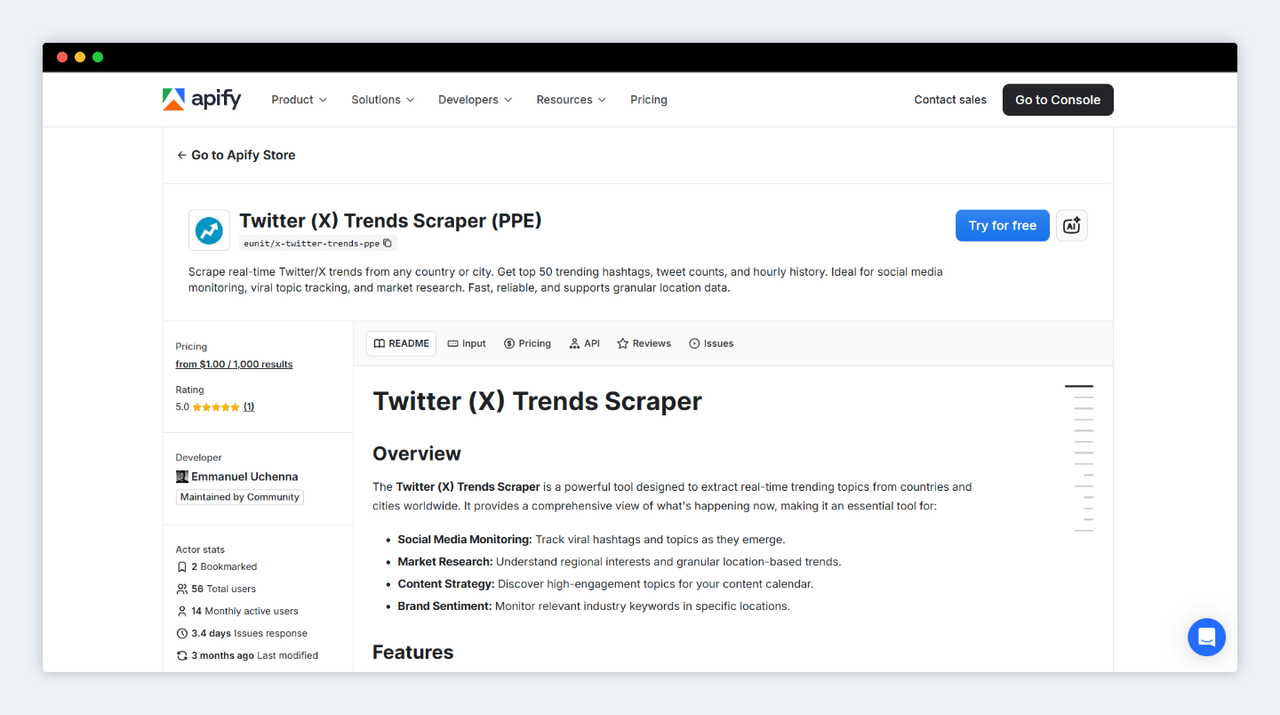
Task: Expand the Product menu
Action: click(x=299, y=100)
